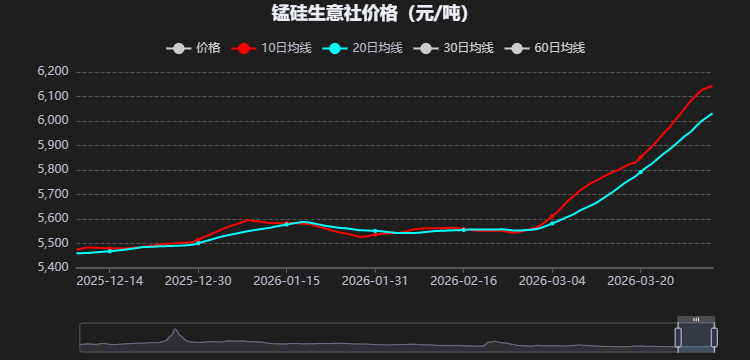Click the cyan line data point at 2026-03-20
This screenshot has height=360, width=750.
pos(640,172)
